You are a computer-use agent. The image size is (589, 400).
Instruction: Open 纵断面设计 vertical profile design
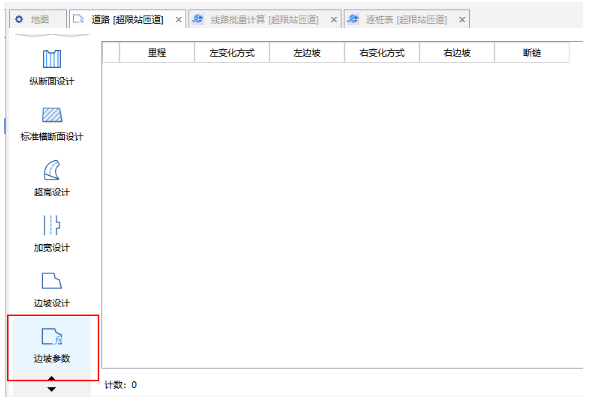pos(52,68)
